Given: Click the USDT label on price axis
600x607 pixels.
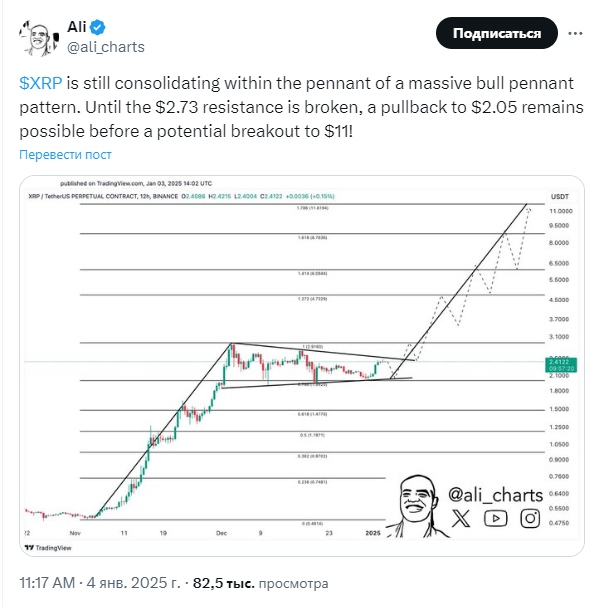Looking at the screenshot, I should pos(560,197).
